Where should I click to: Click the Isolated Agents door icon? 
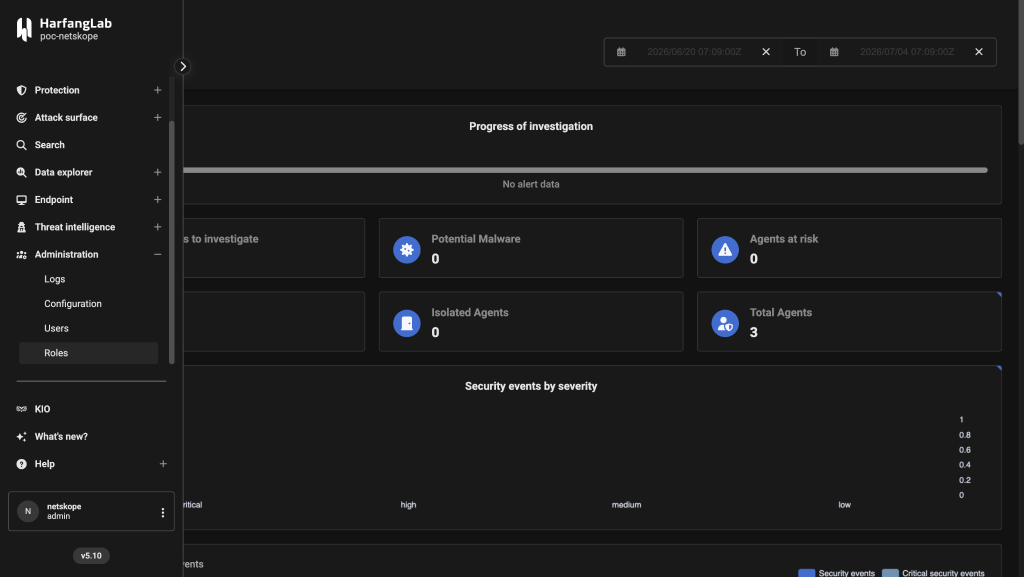coord(407,323)
